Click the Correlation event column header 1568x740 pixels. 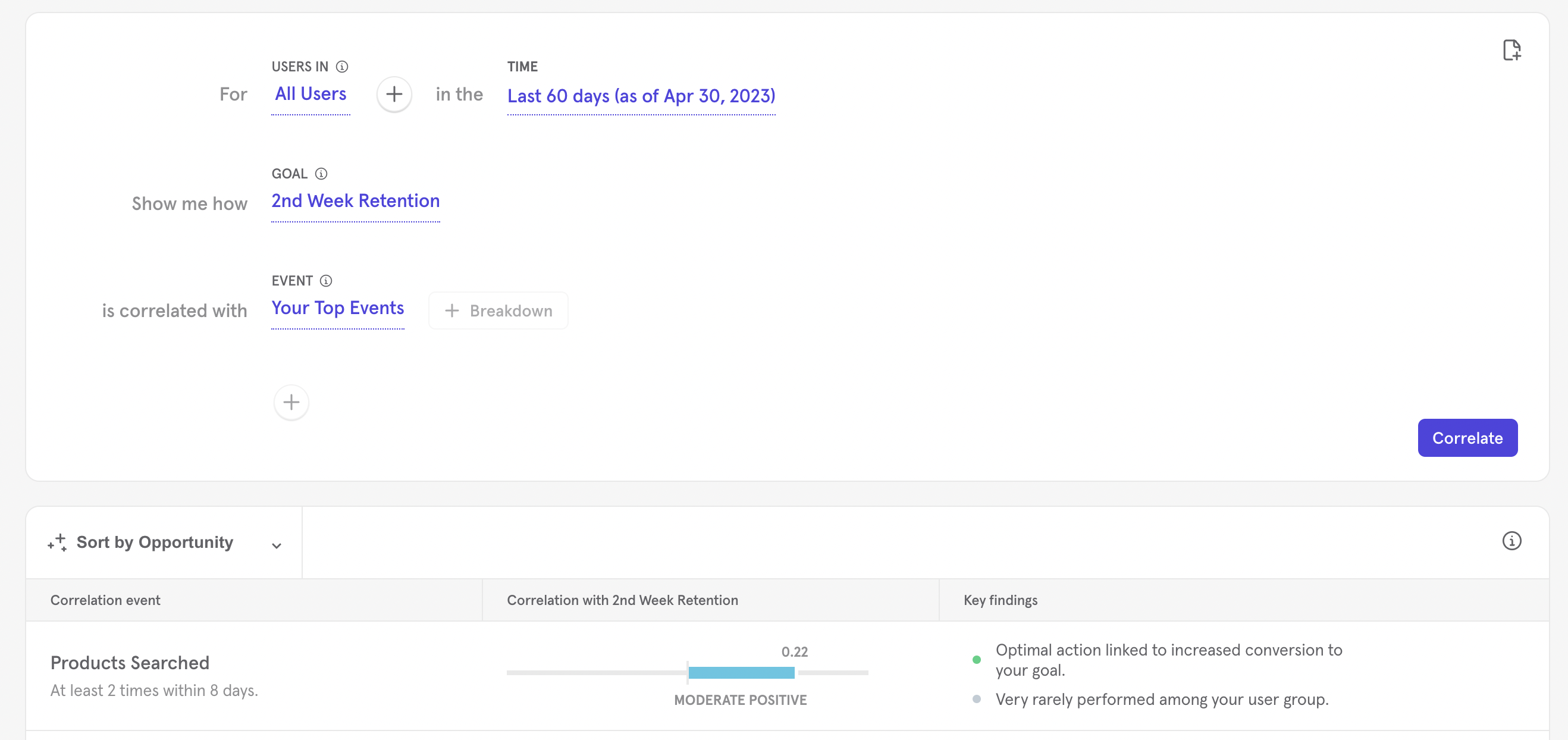click(x=105, y=600)
